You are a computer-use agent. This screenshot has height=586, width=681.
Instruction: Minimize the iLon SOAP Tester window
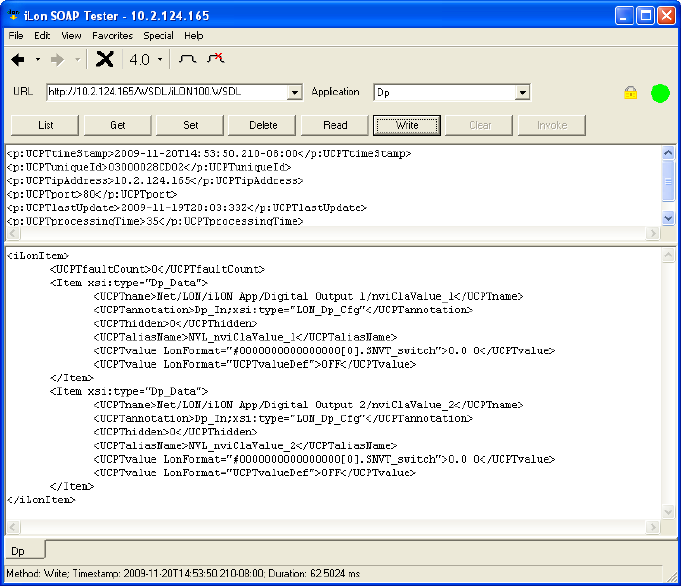[x=624, y=16]
